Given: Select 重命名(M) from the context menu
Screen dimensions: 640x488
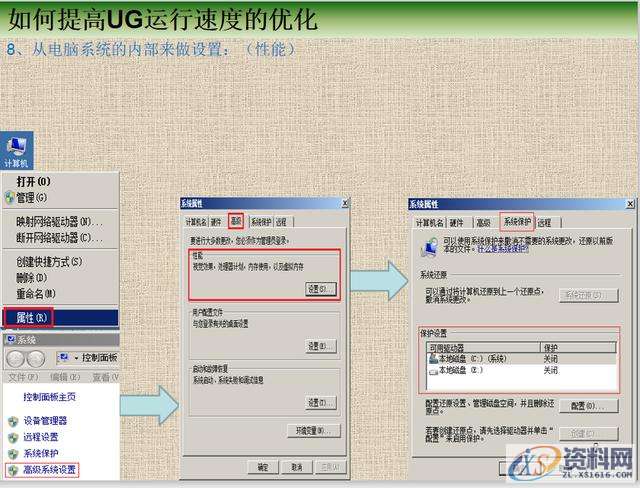Looking at the screenshot, I should [36, 294].
